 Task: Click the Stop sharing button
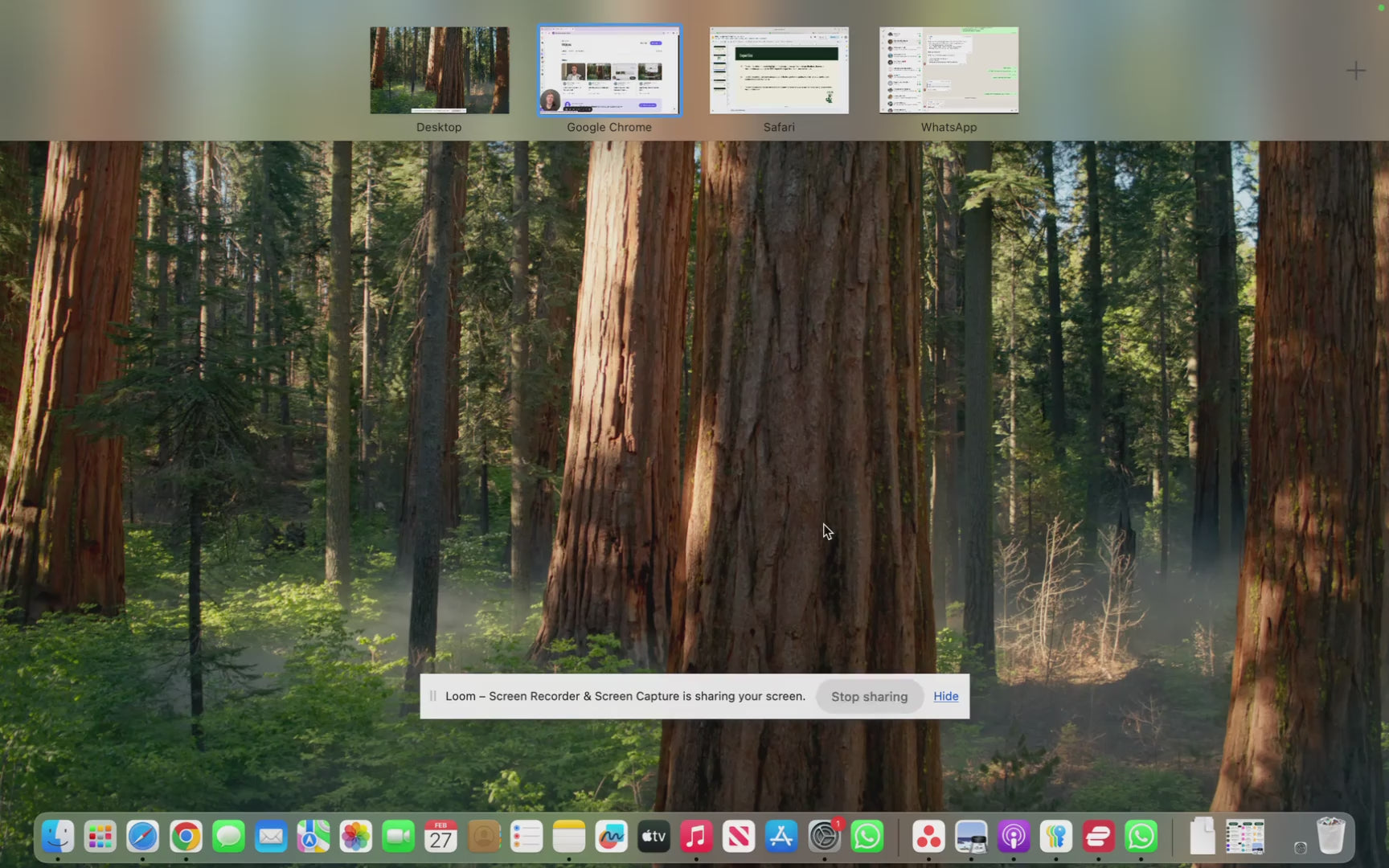pyautogui.click(x=869, y=697)
